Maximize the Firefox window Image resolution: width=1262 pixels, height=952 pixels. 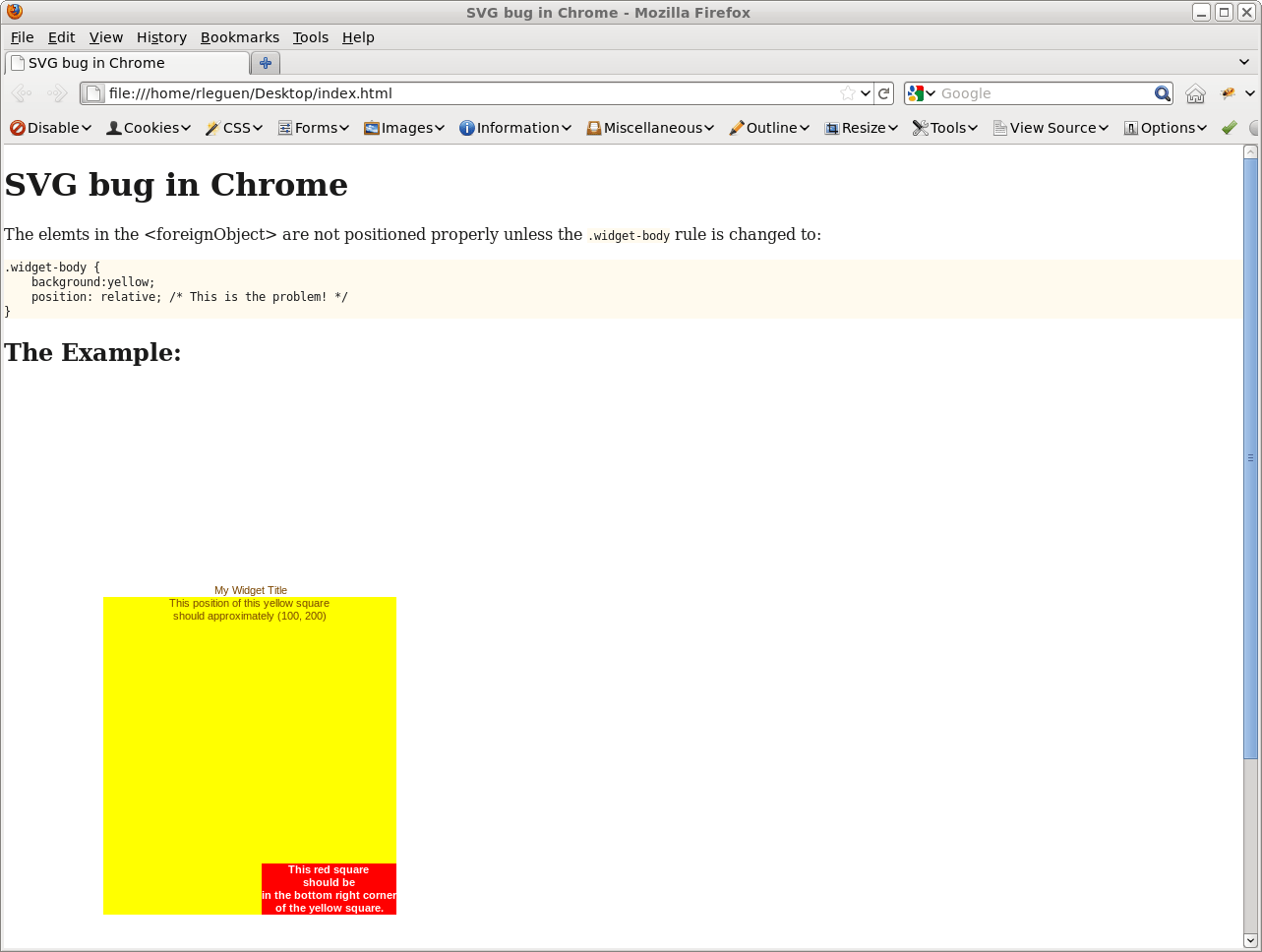coord(1224,12)
